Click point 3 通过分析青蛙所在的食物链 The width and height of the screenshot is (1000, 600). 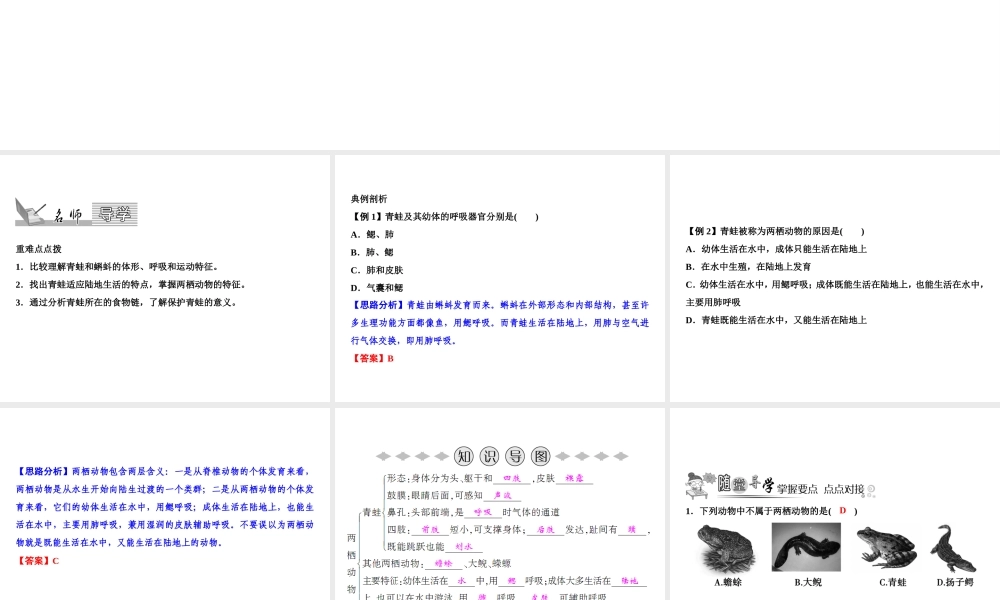click(127, 303)
